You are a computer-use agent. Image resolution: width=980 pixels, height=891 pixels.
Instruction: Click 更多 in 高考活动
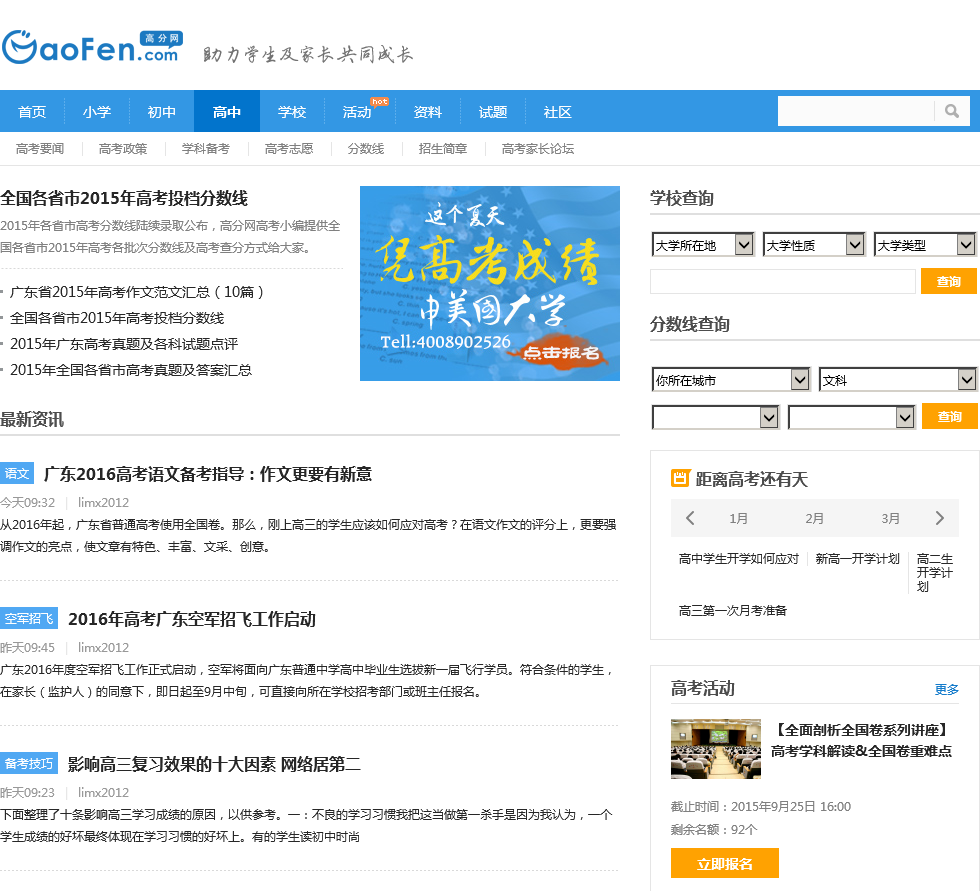click(x=946, y=689)
